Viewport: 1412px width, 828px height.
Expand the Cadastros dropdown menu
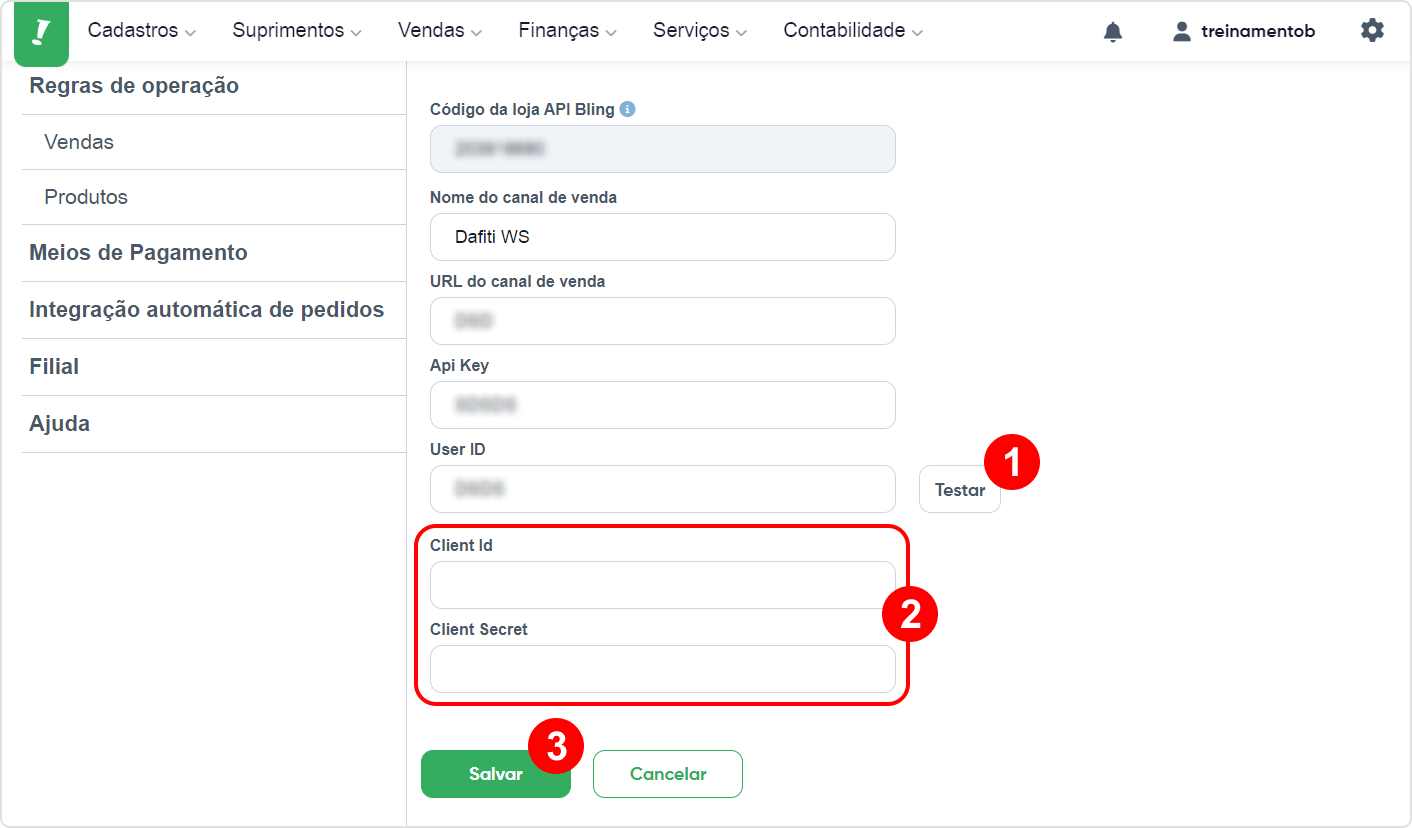tap(142, 31)
